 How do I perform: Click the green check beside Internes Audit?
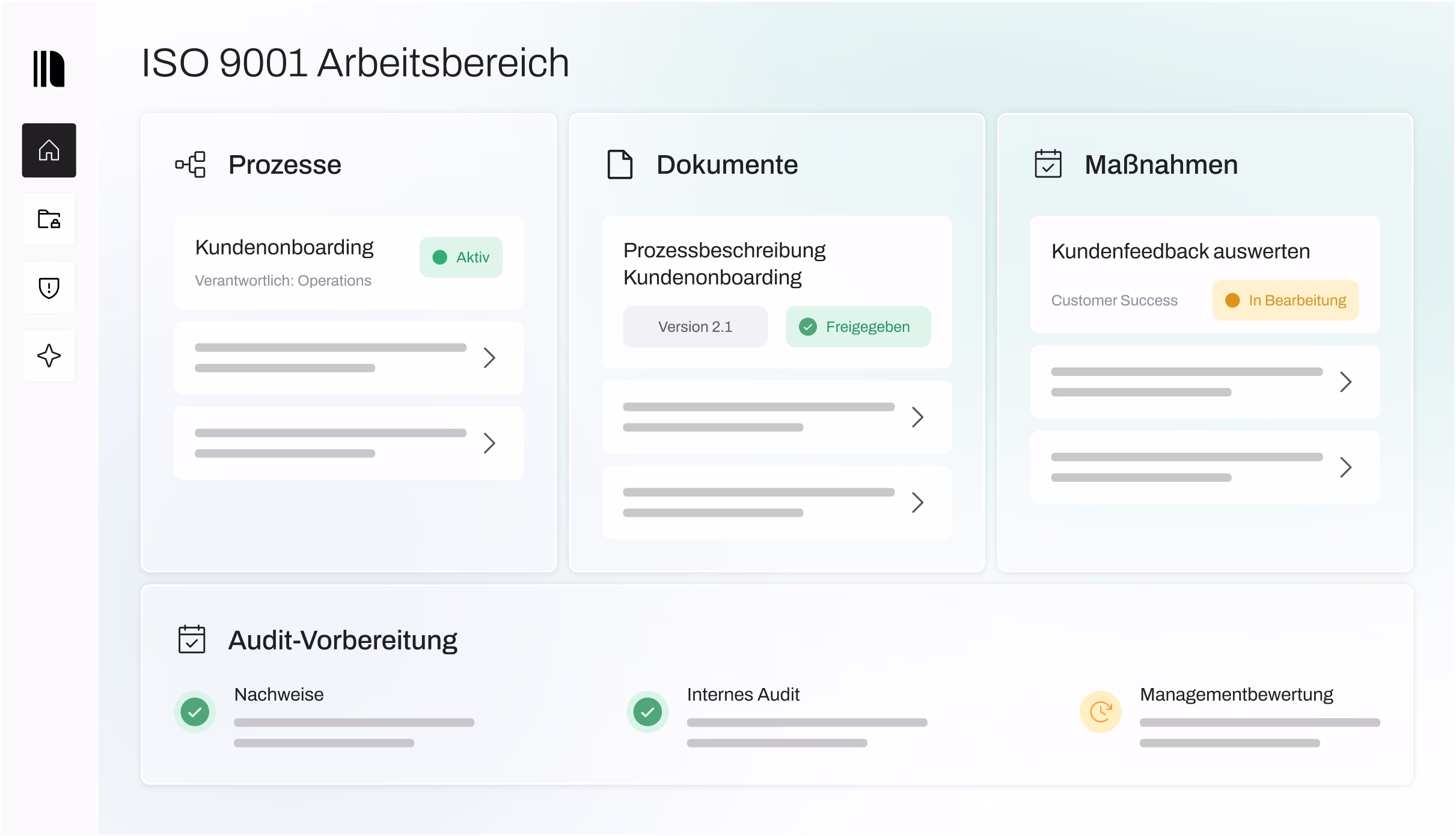click(647, 712)
